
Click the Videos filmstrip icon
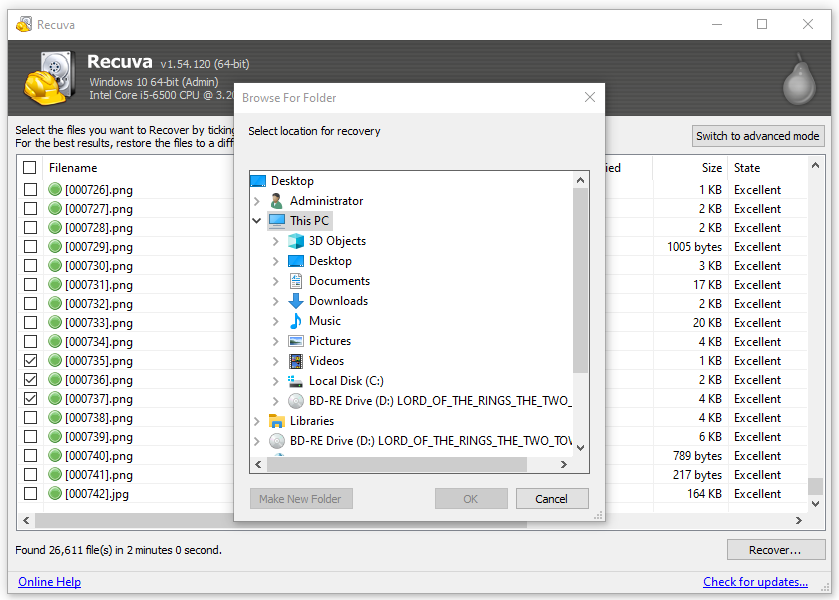click(296, 361)
